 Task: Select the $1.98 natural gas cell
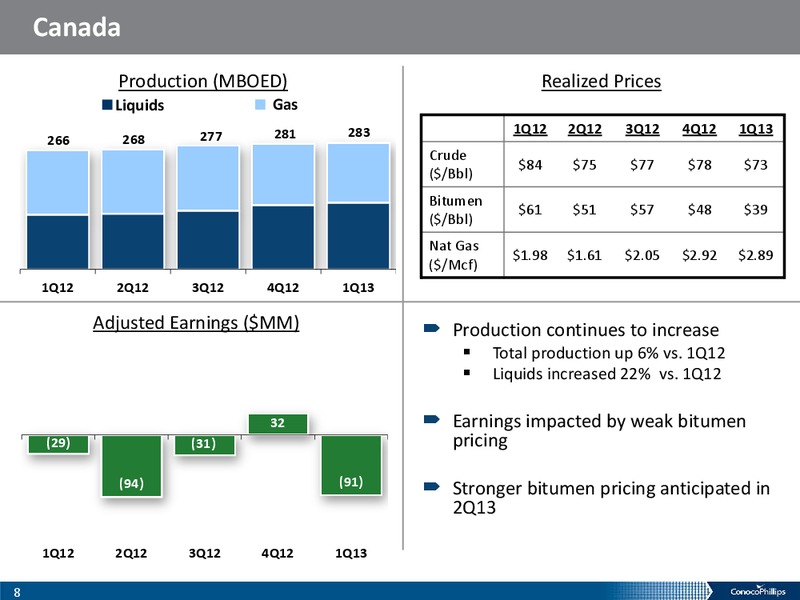pos(530,255)
